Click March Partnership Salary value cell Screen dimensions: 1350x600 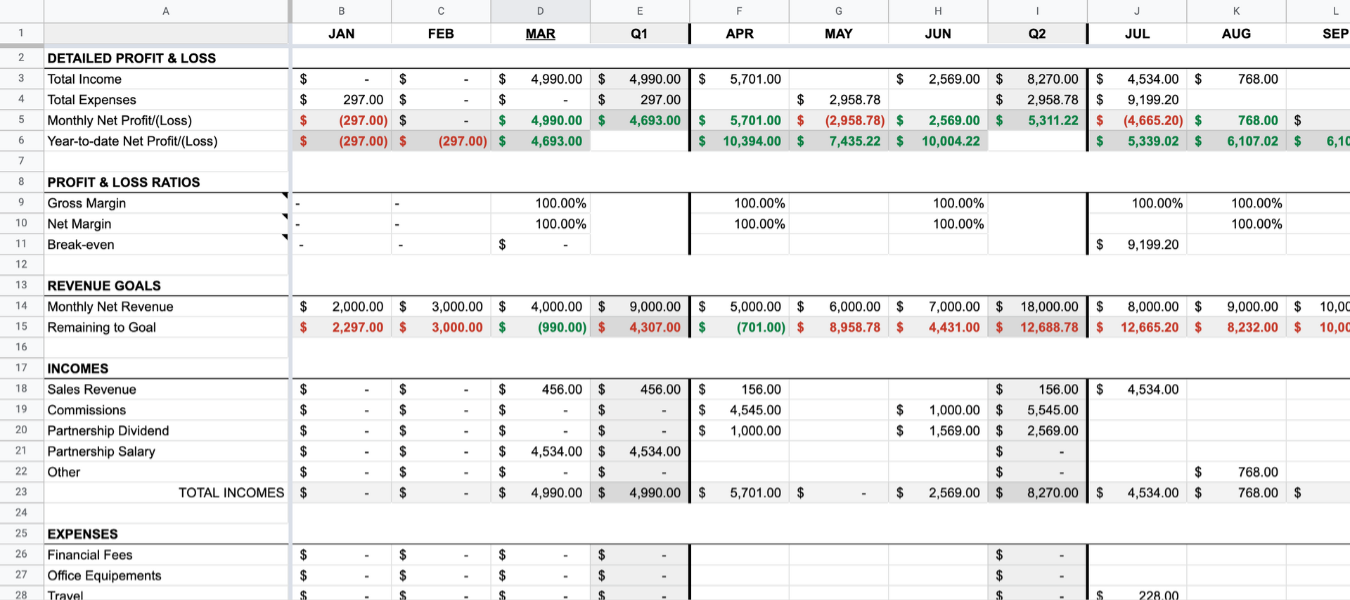pyautogui.click(x=540, y=452)
